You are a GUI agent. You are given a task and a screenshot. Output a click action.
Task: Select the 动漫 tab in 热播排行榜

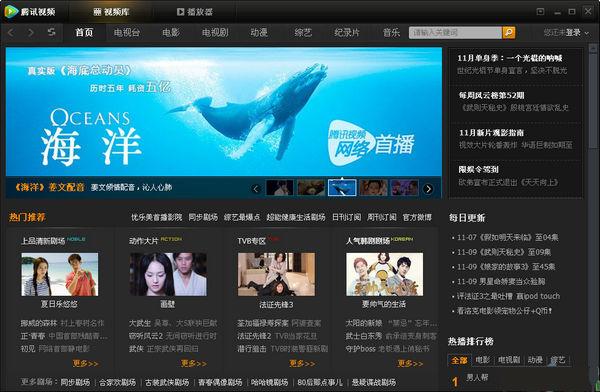tap(535, 360)
